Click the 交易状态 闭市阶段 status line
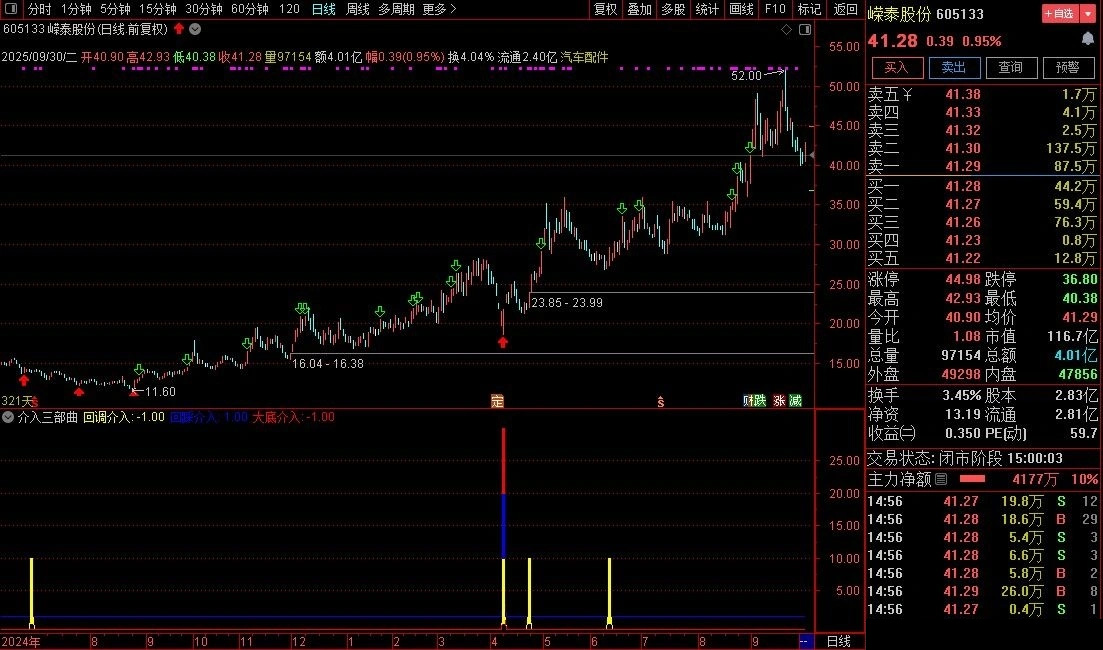Viewport: 1103px width, 650px height. [x=965, y=459]
